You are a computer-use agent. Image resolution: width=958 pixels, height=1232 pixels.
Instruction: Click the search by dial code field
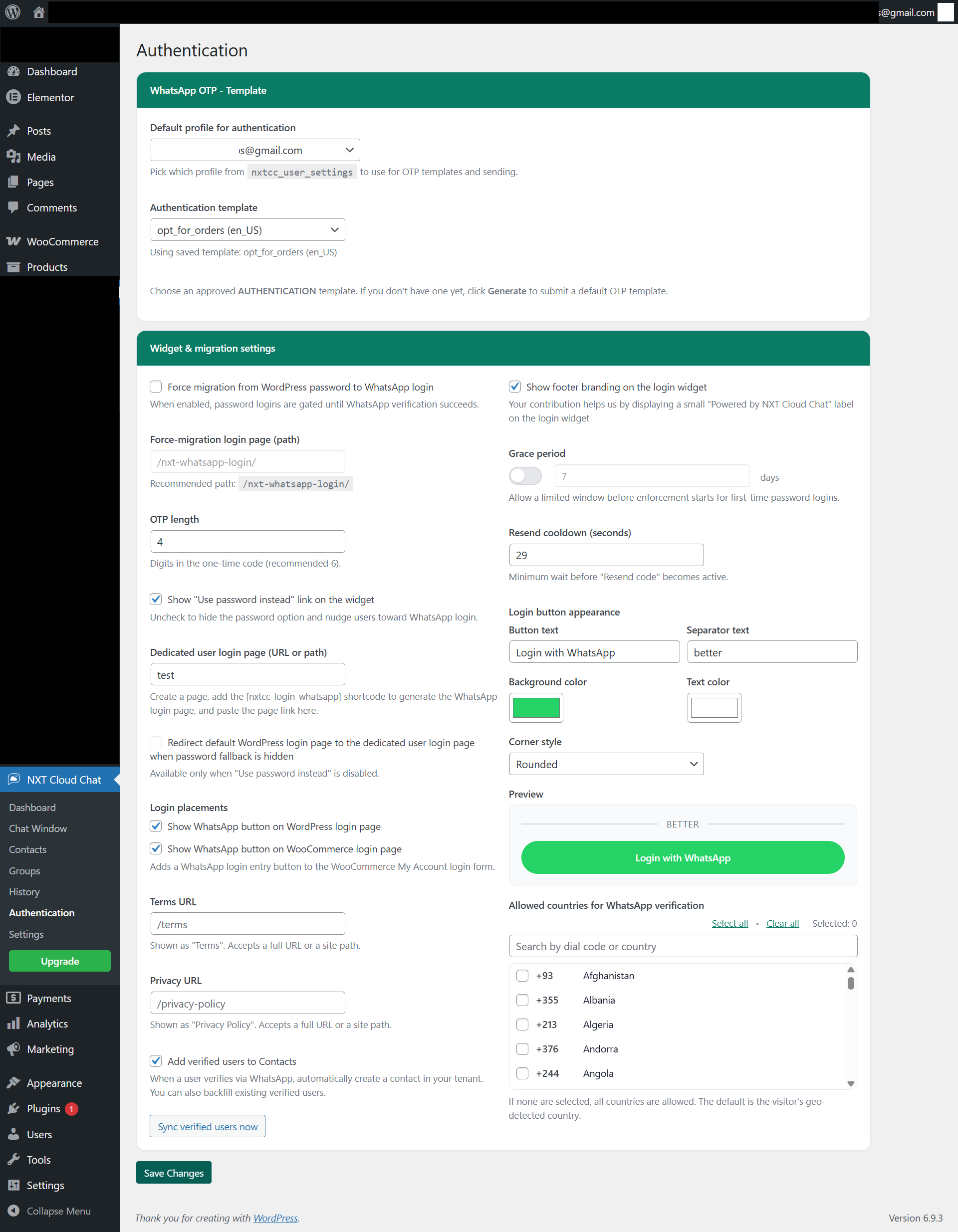click(682, 946)
